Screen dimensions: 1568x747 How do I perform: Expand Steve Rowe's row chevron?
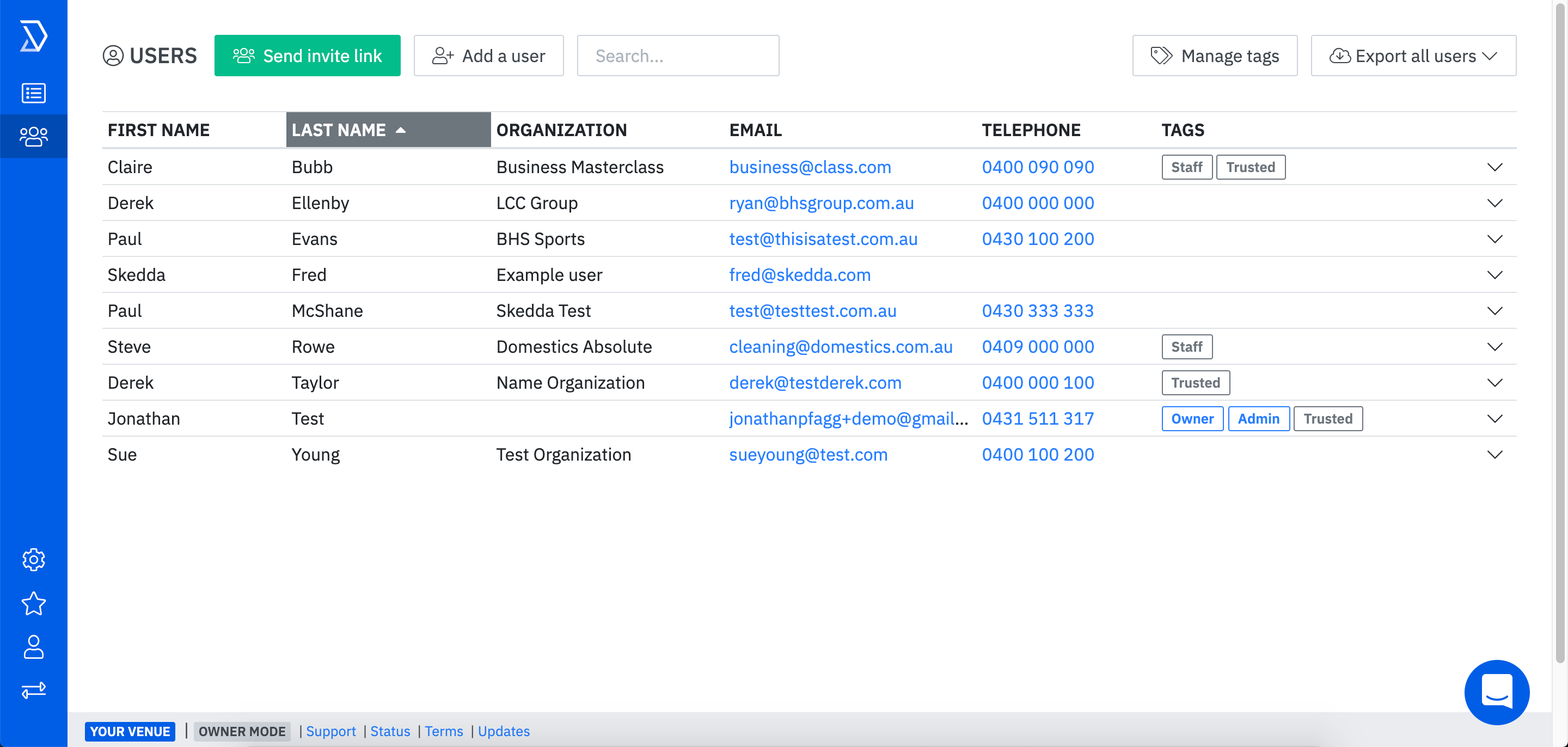(x=1494, y=346)
